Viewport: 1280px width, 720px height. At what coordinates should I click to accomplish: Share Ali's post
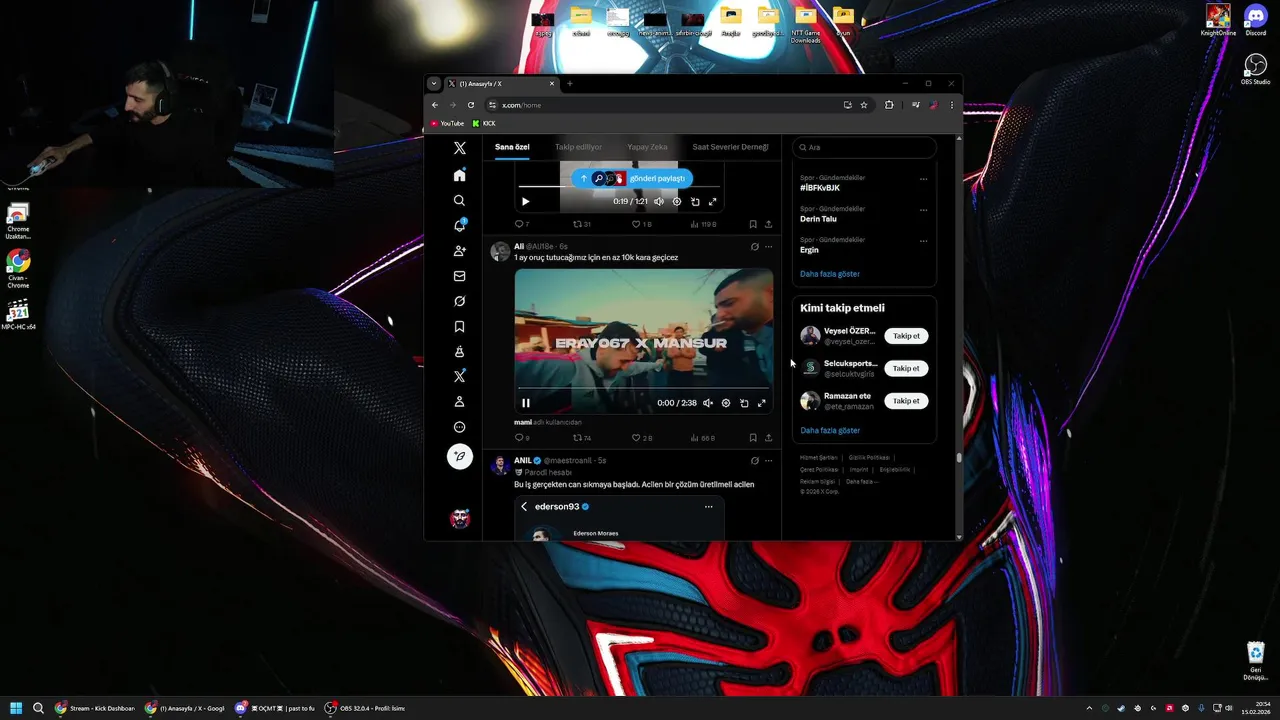(x=768, y=438)
